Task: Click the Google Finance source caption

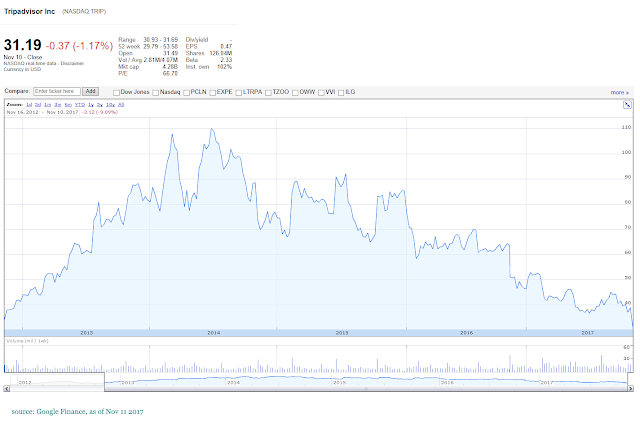Action: (x=78, y=411)
